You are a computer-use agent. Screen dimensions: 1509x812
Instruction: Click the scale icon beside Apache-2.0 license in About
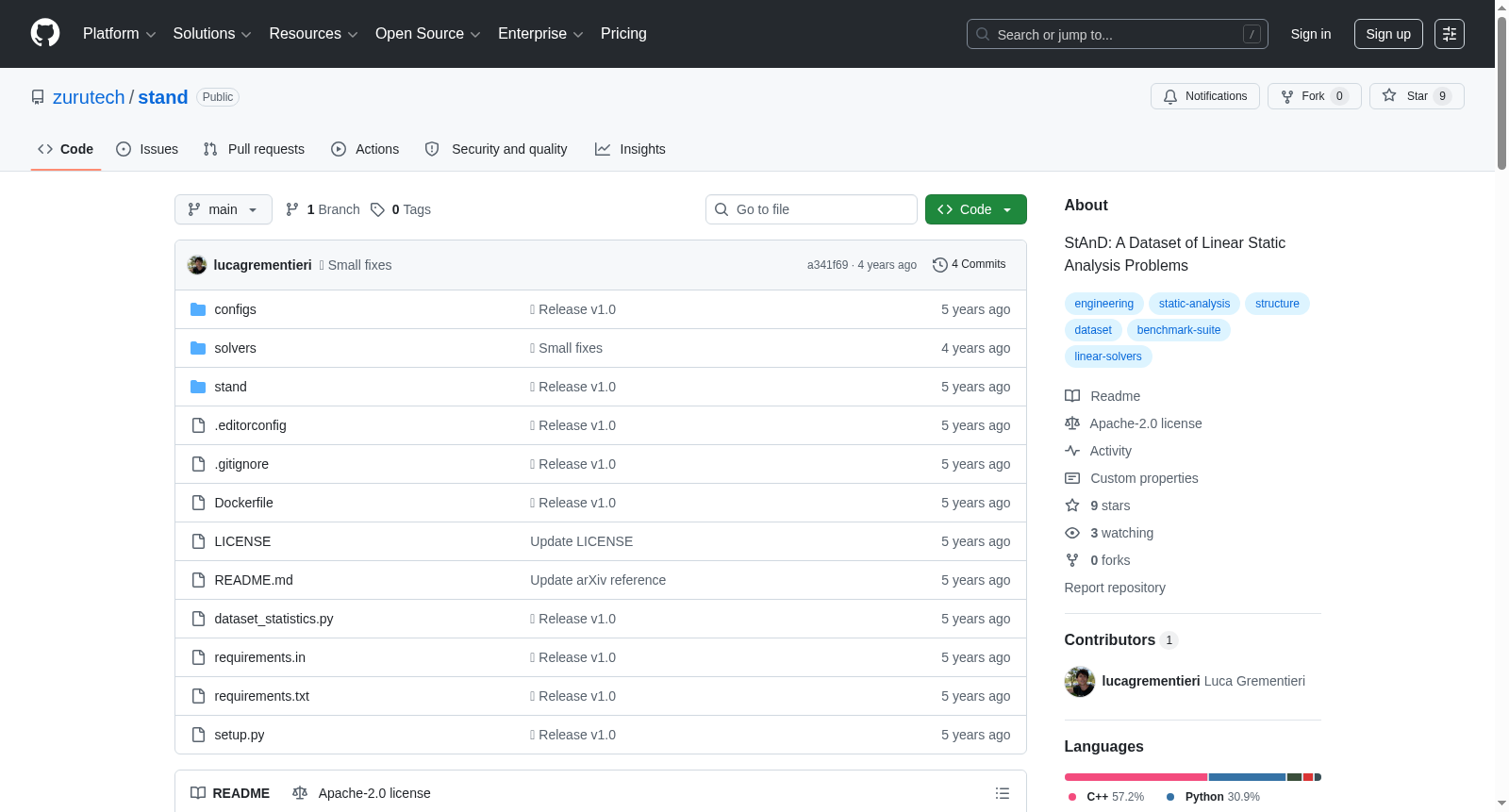(x=1072, y=423)
